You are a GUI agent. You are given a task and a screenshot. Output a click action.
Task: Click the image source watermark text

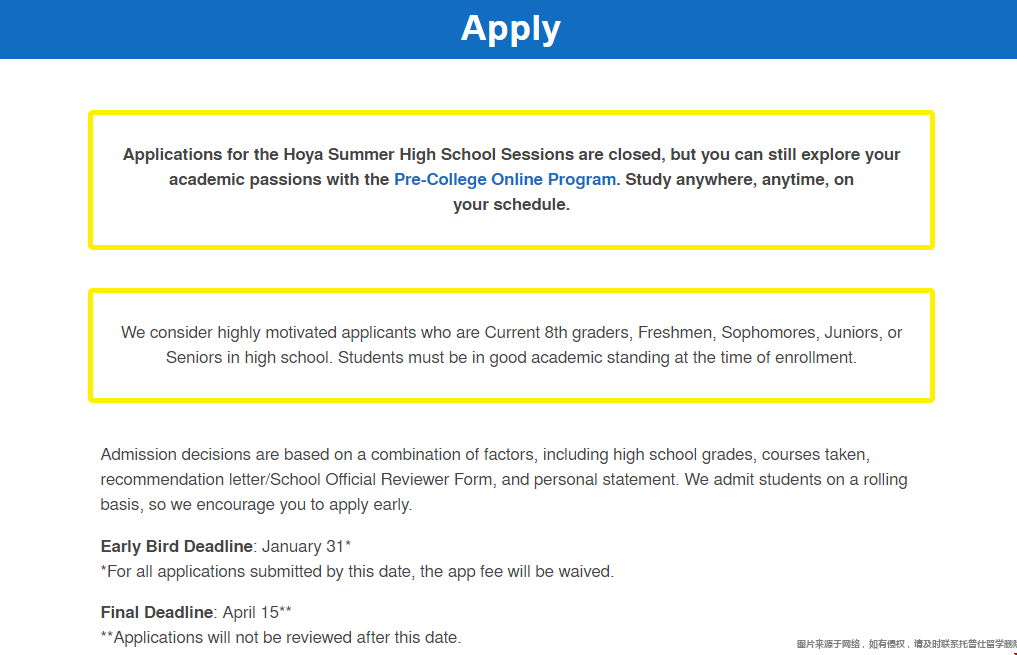click(905, 644)
